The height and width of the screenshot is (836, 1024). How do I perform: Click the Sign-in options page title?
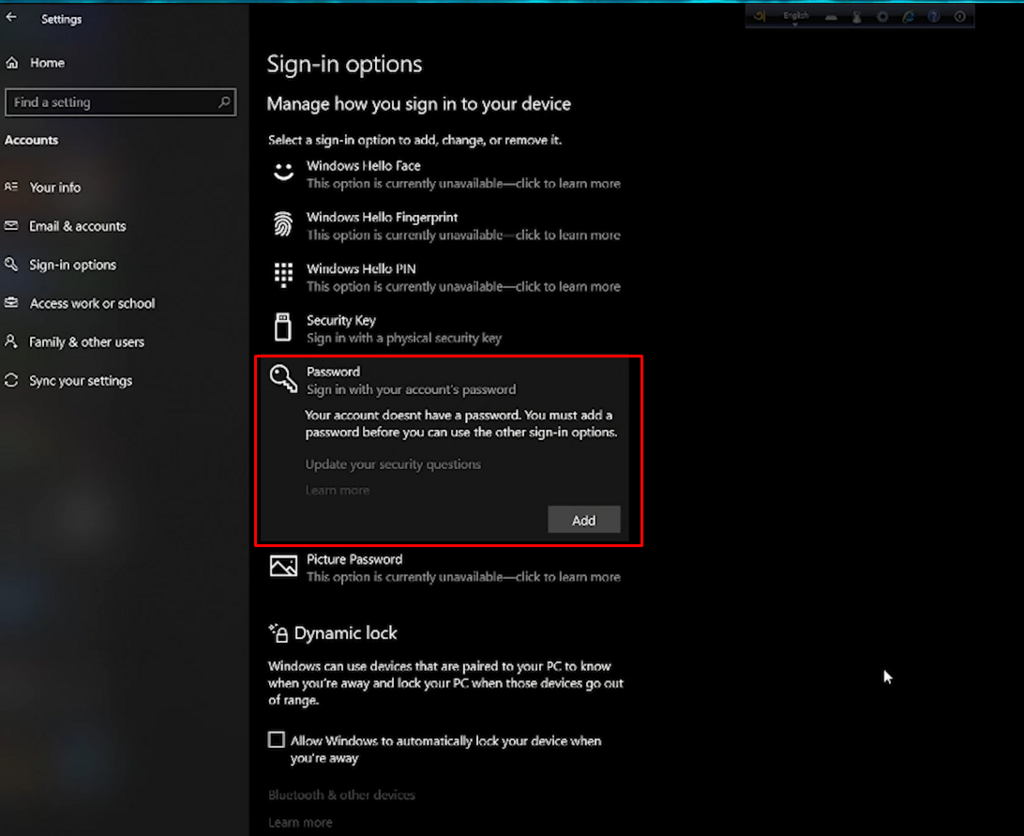(344, 64)
